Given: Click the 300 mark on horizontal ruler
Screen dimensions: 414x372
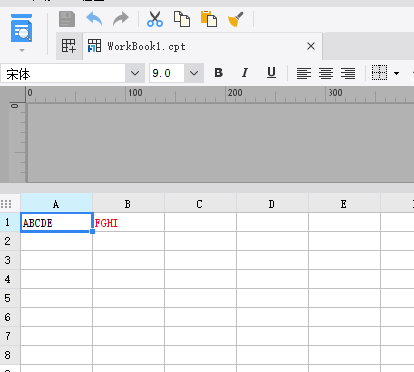Looking at the screenshot, I should [x=335, y=93].
